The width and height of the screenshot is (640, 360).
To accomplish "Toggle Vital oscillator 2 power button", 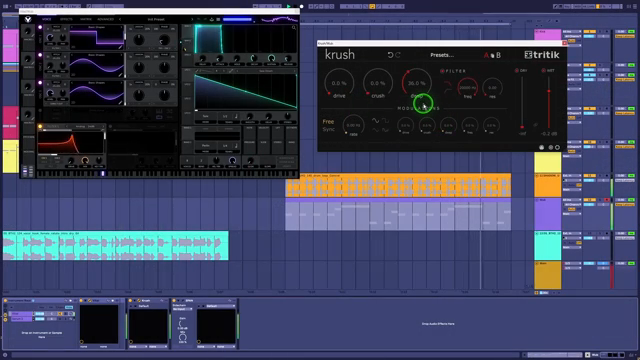I will tap(40, 55).
